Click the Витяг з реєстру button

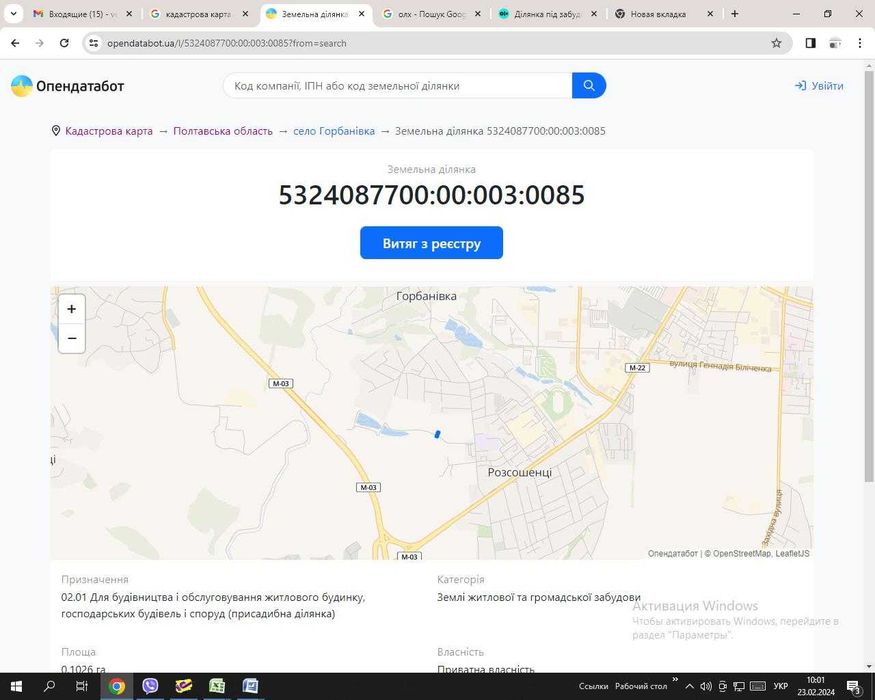[431, 243]
